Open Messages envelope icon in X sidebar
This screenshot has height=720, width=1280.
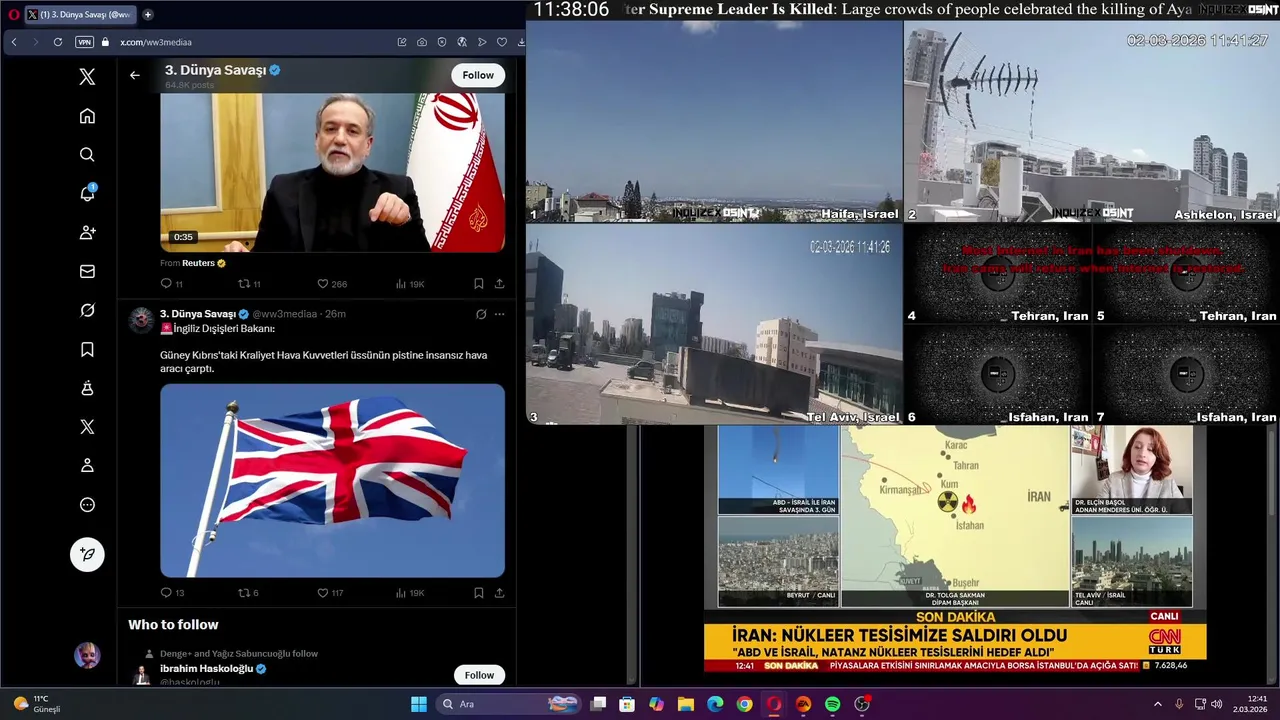(x=87, y=271)
